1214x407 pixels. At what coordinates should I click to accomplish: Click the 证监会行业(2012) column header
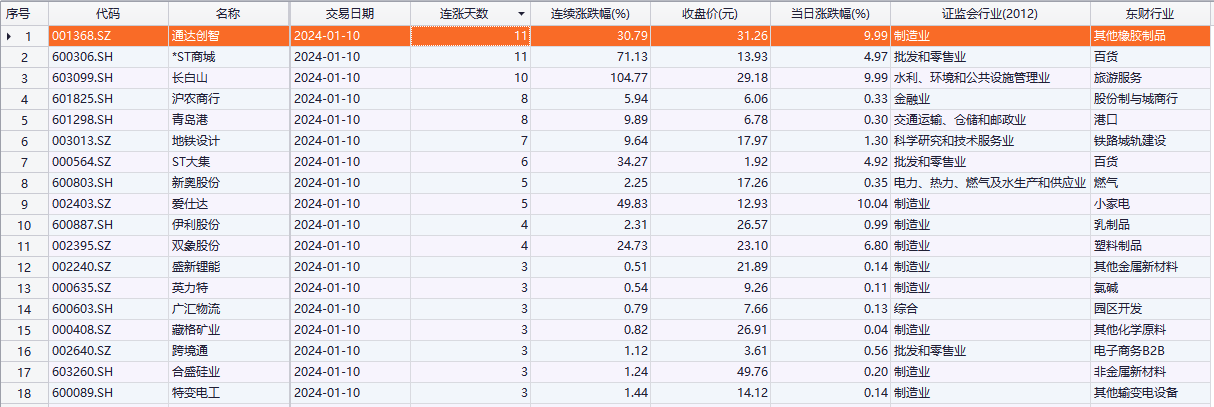coord(989,14)
